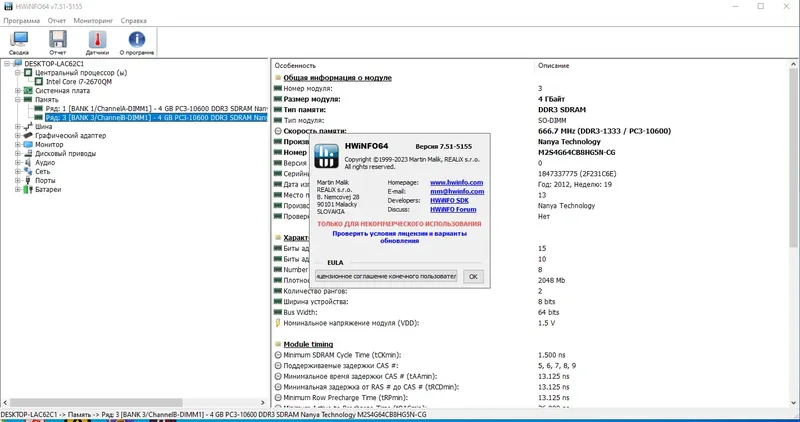Collapse the Память tree node
800x422 pixels.
point(18,100)
